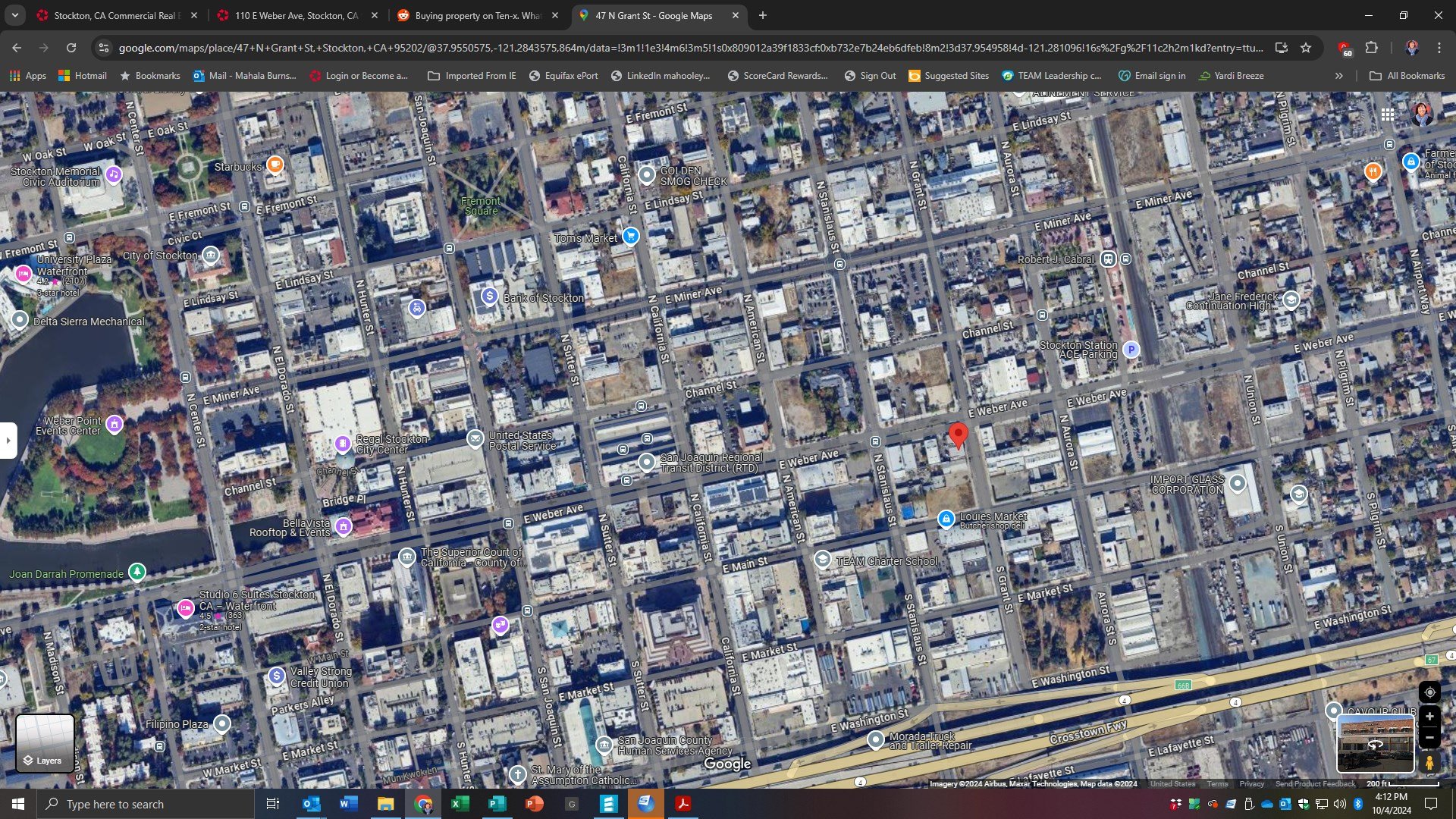The image size is (1456, 819).
Task: Open the Google apps grid
Action: coord(1388,115)
